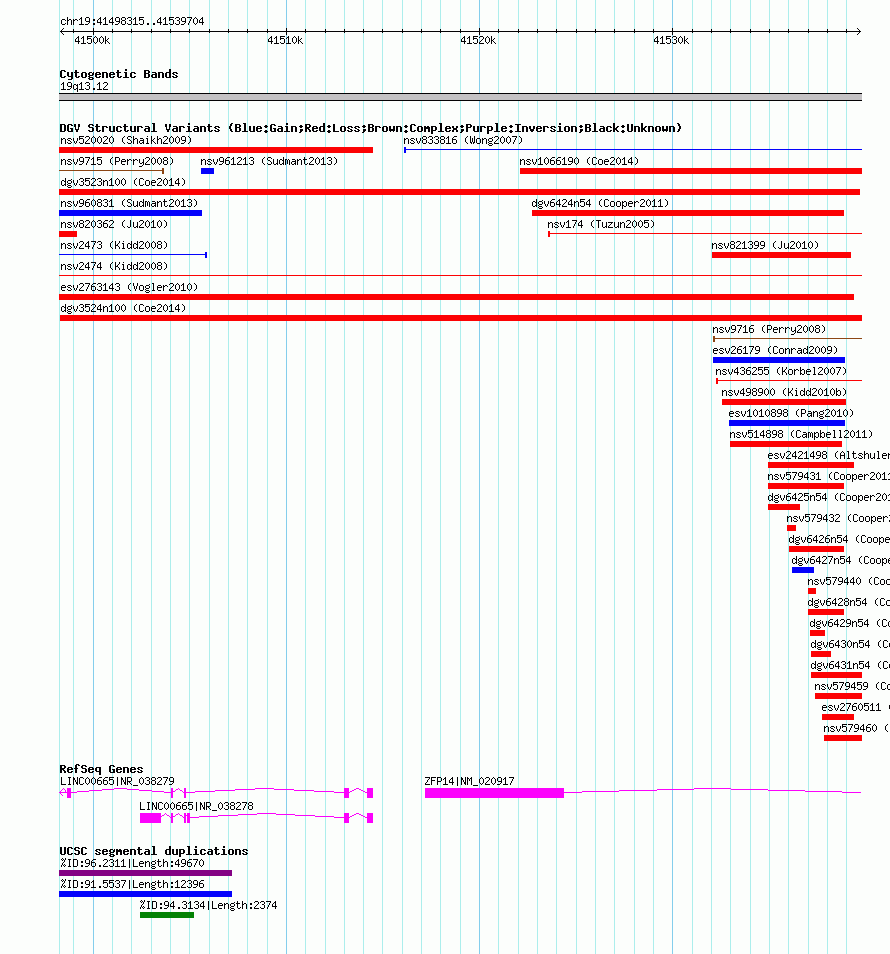Screen dimensions: 890x954
Task: Click the 19q13.12 cytogenetic band bar
Action: 461,97
